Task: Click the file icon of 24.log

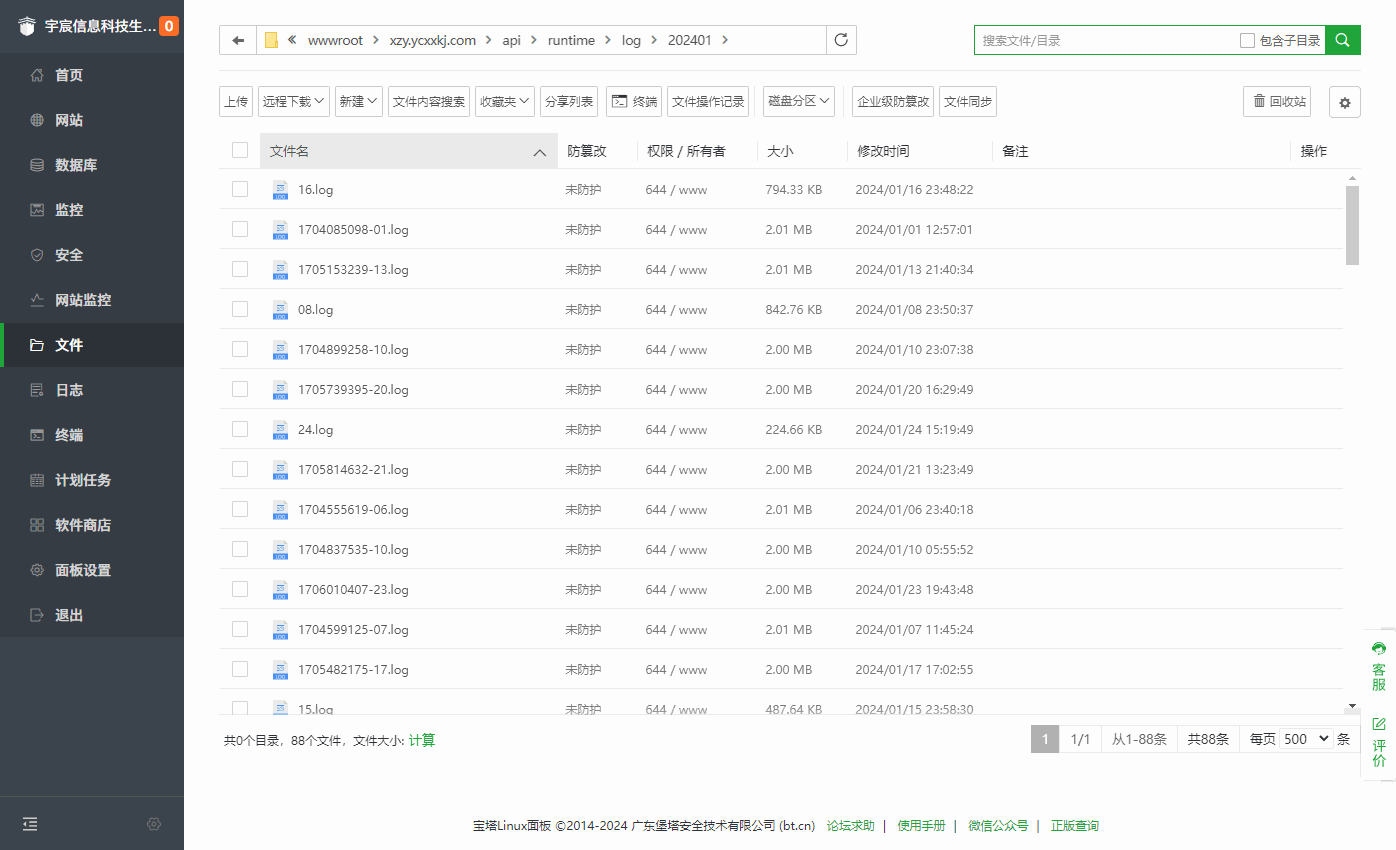Action: (x=280, y=429)
